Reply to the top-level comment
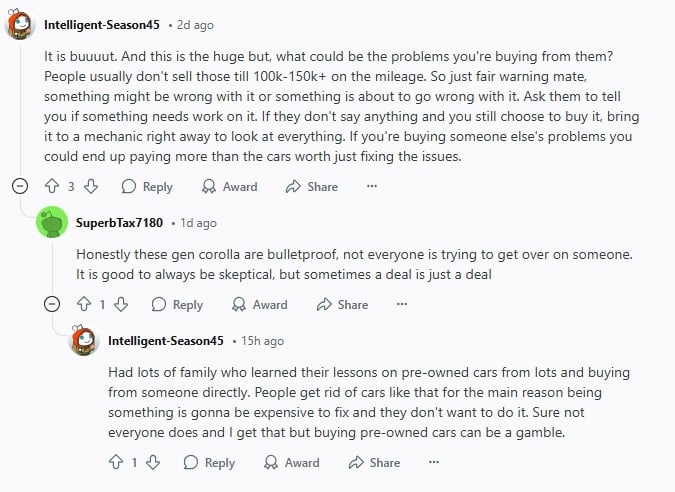 click(x=147, y=186)
